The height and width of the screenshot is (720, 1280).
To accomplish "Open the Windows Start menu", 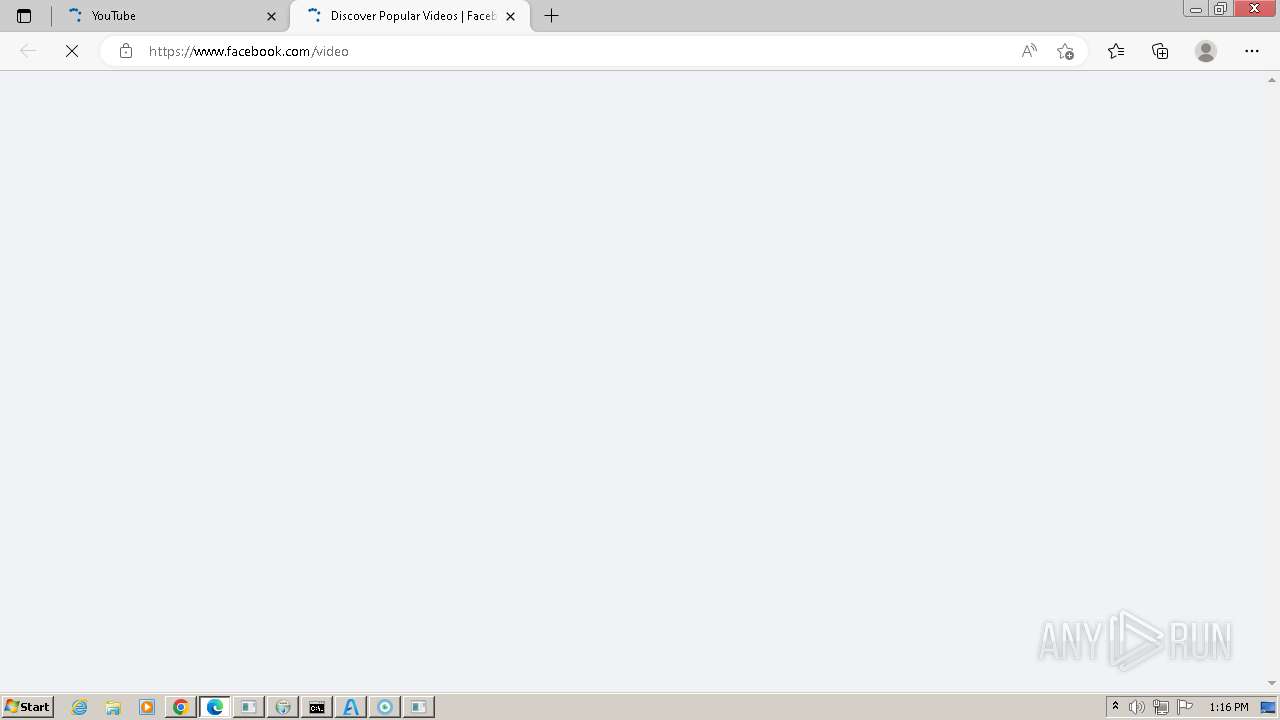I will 27,707.
